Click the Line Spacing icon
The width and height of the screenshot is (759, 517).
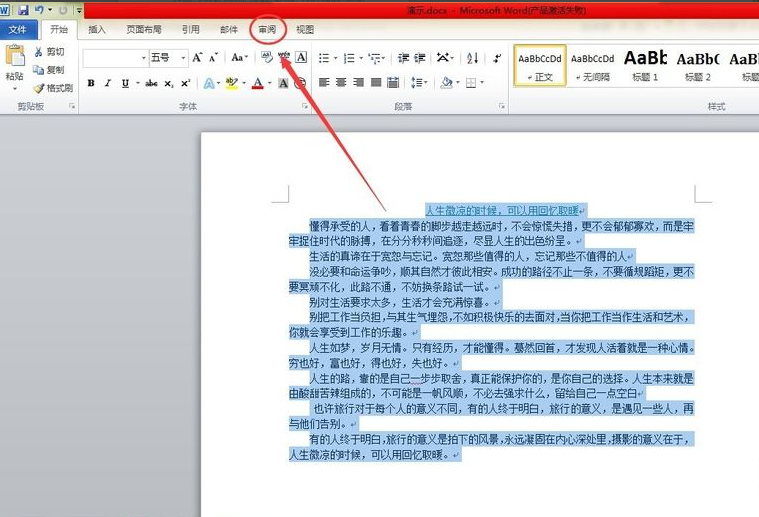[417, 83]
